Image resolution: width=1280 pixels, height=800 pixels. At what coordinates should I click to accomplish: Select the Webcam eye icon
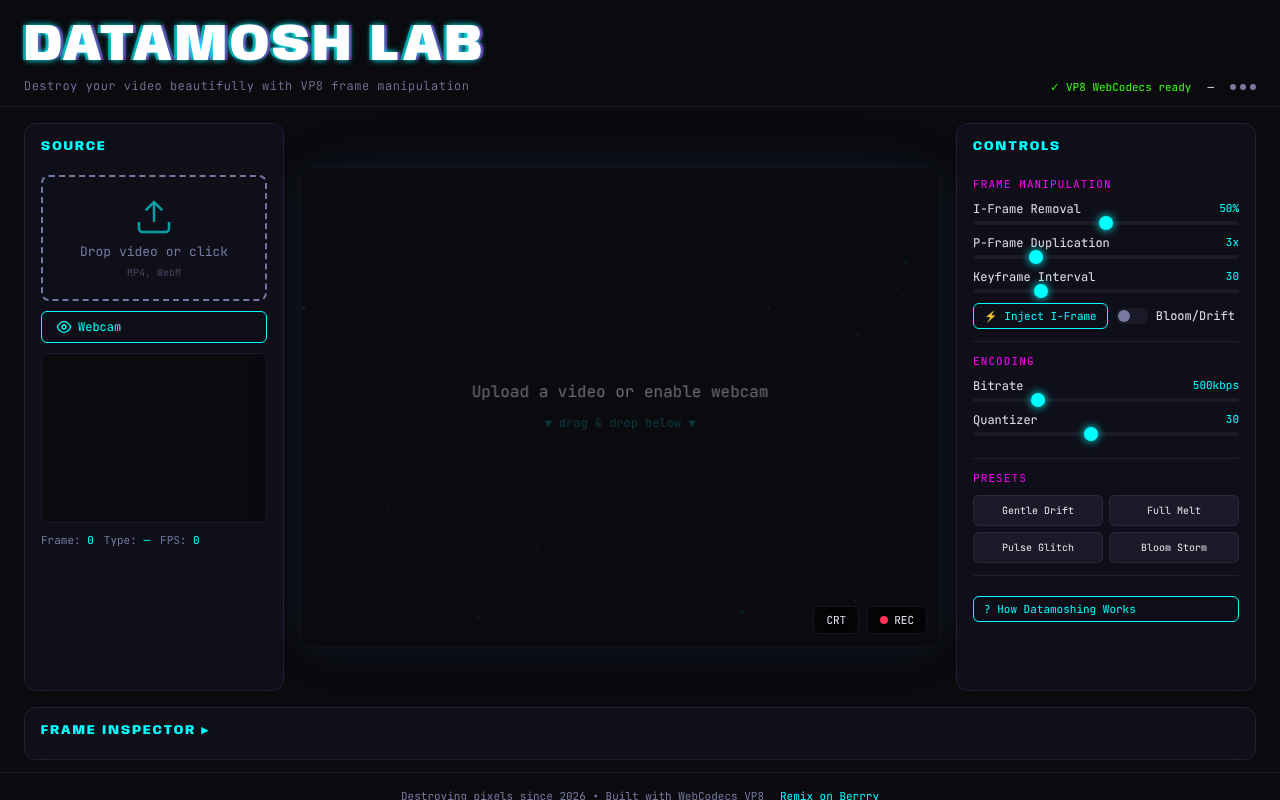point(64,327)
